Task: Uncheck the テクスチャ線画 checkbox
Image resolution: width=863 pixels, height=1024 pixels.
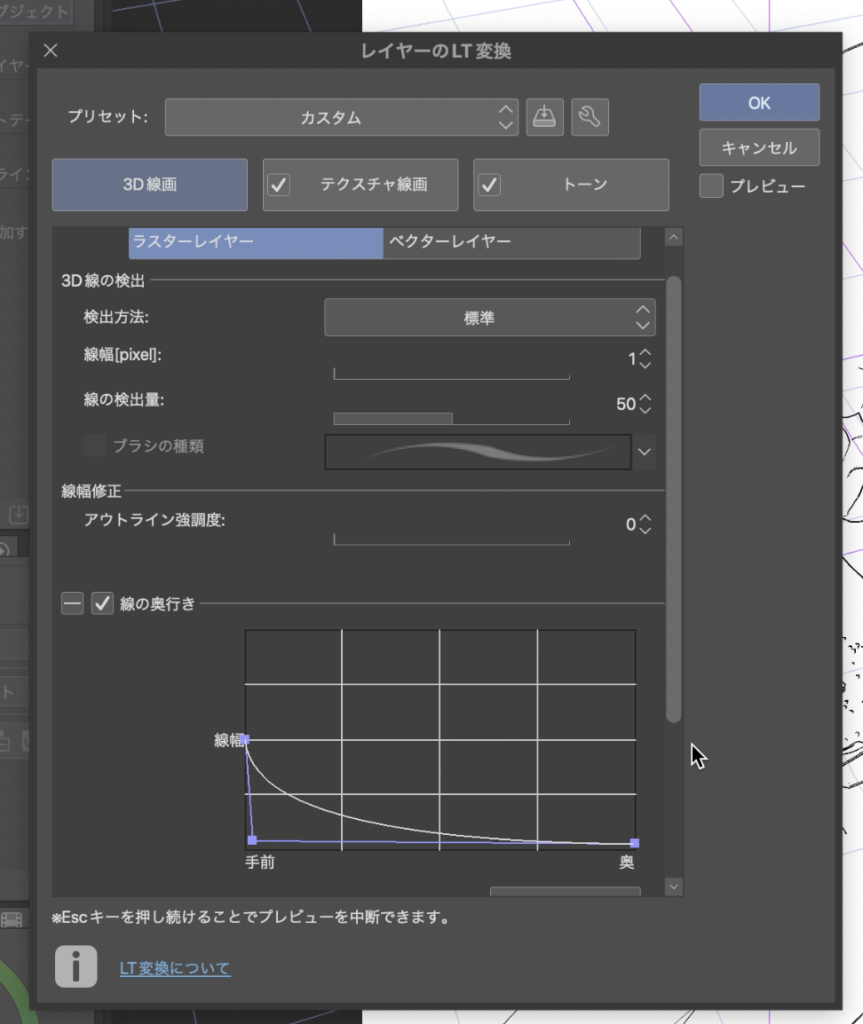Action: click(x=279, y=184)
